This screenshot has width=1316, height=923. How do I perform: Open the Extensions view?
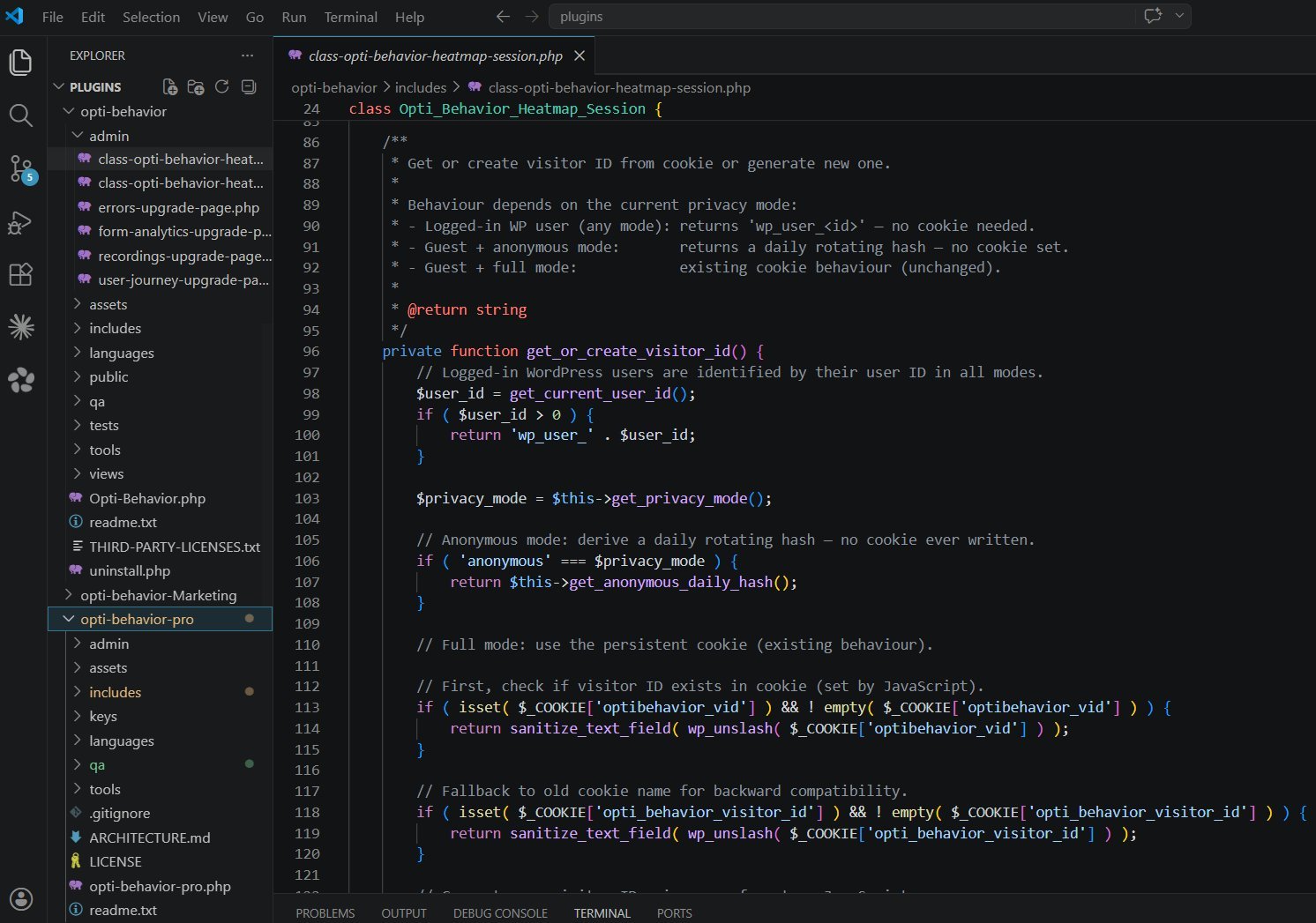point(20,274)
